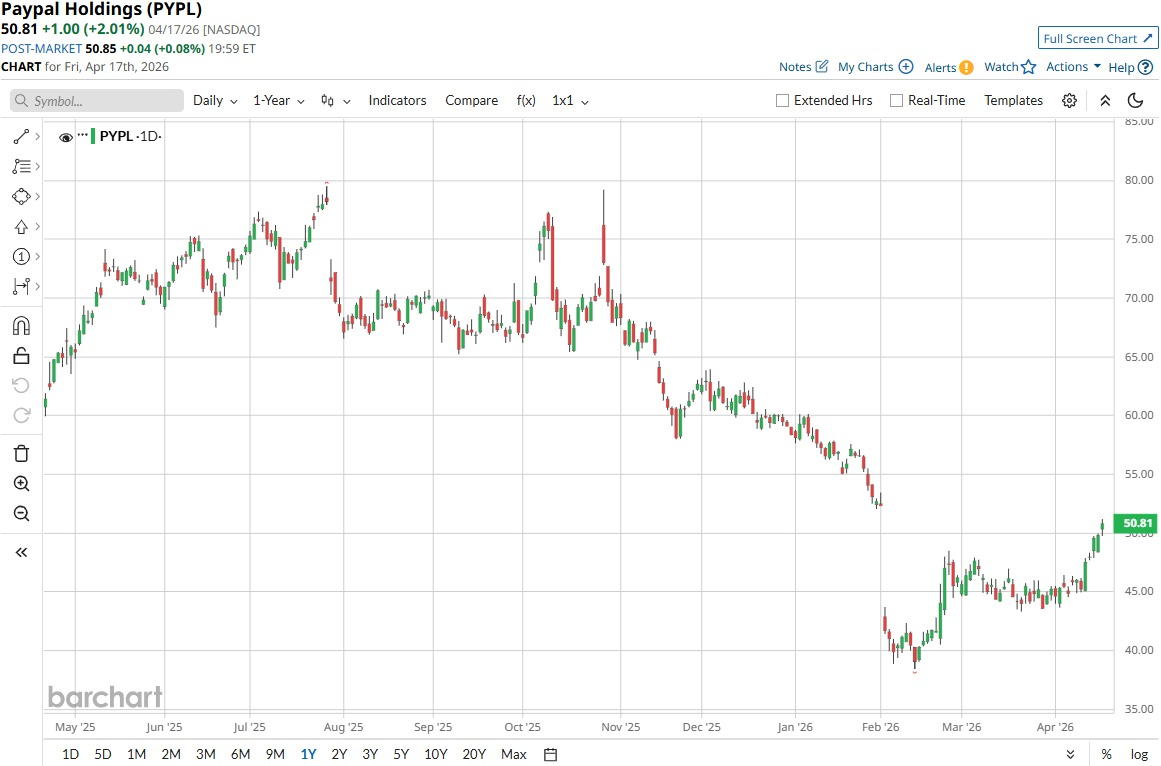Open the Indicators menu
This screenshot has height=766, width=1161.
pyautogui.click(x=398, y=101)
